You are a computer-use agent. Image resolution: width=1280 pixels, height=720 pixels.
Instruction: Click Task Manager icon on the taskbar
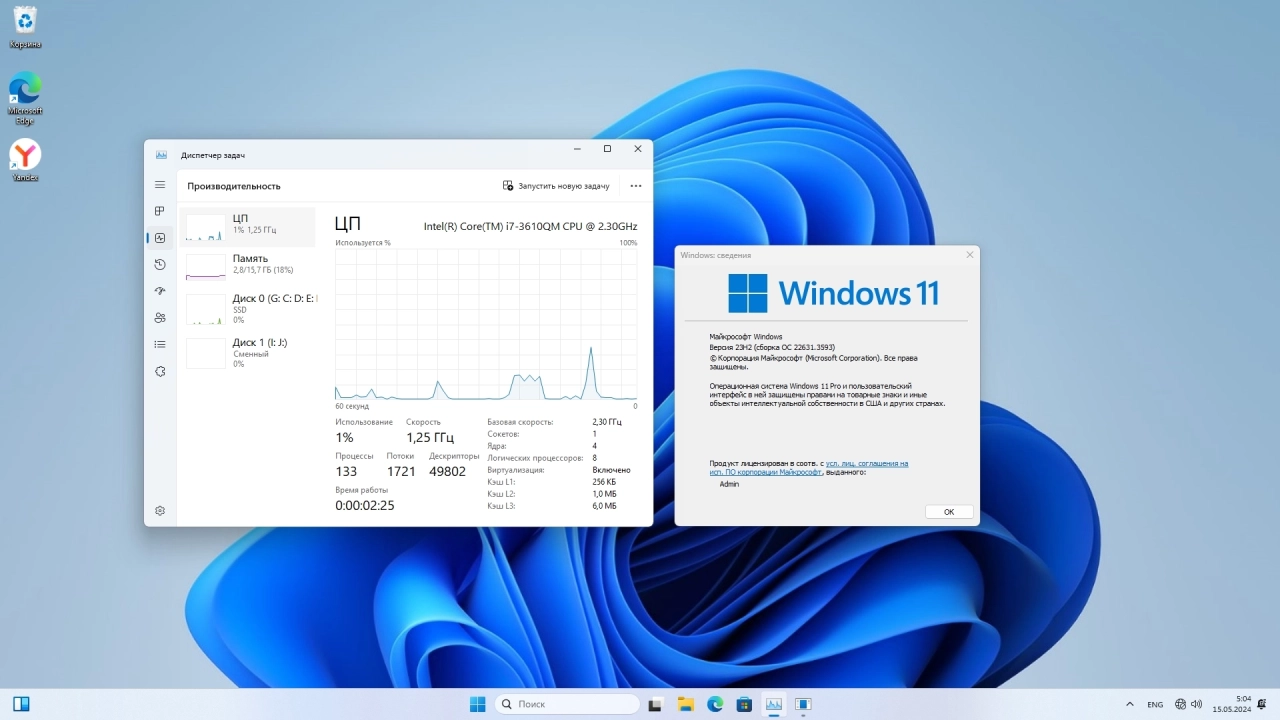coord(773,704)
